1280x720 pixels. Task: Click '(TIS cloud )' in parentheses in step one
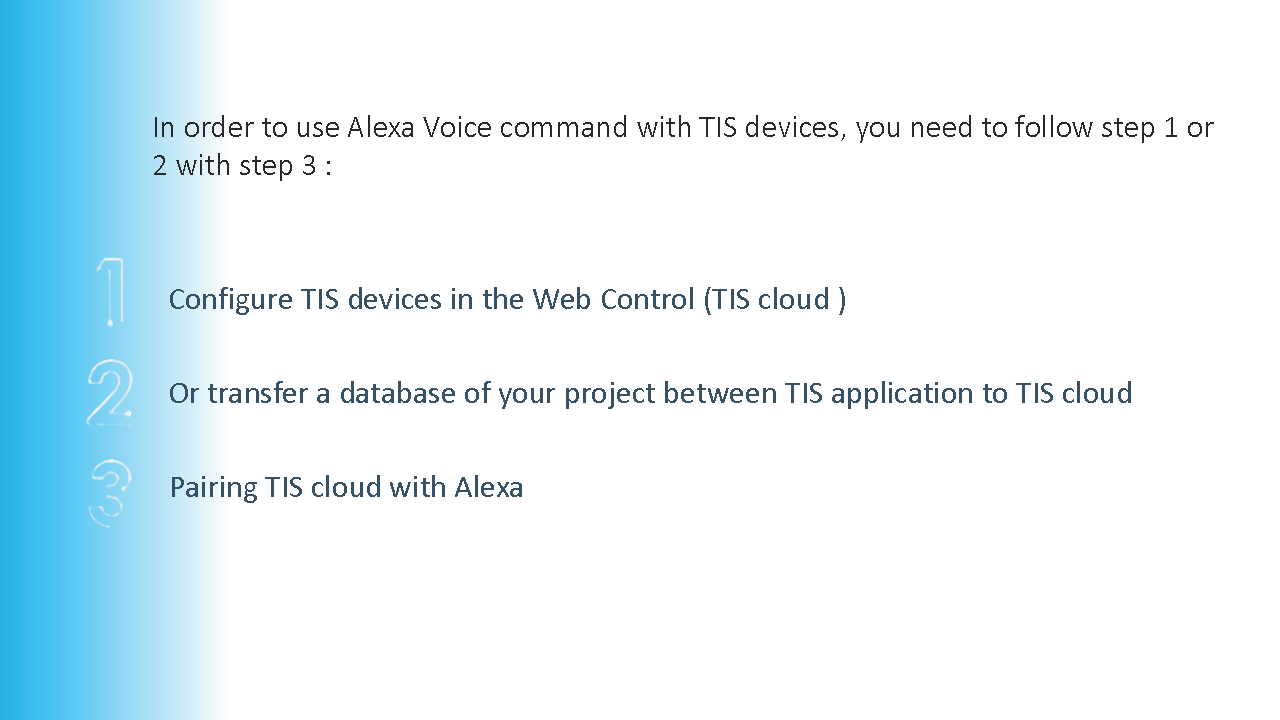pyautogui.click(x=774, y=299)
